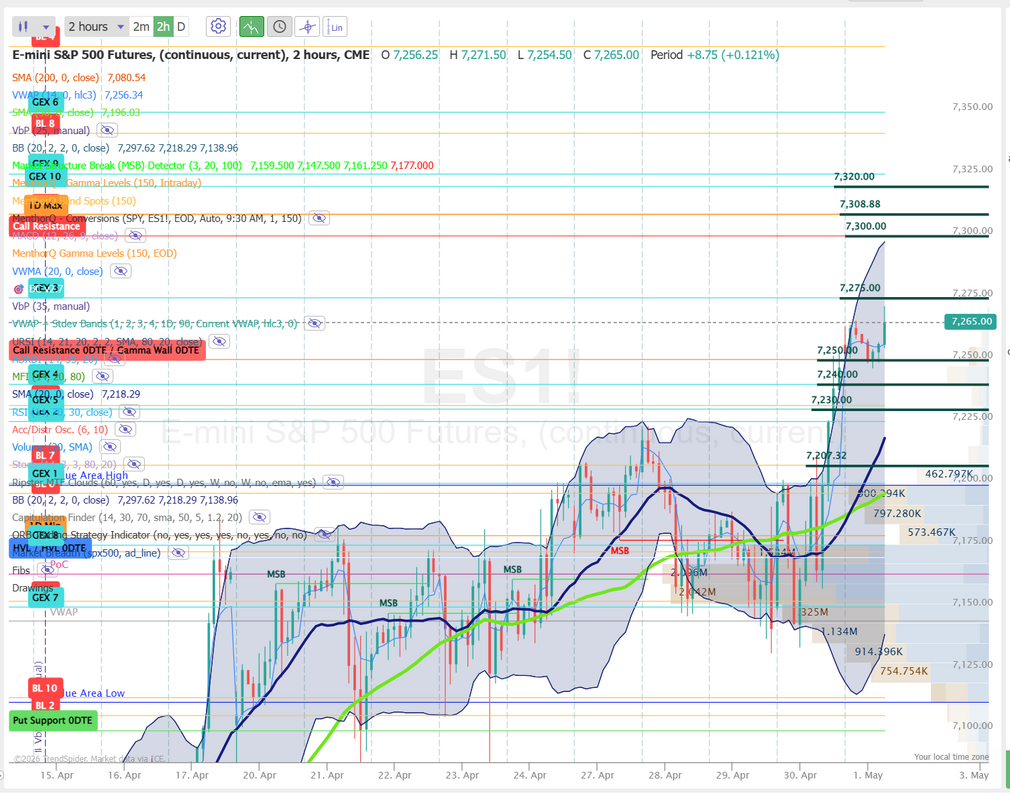Select the D daily timeframe tab
The width and height of the screenshot is (1010, 800).
pos(182,26)
